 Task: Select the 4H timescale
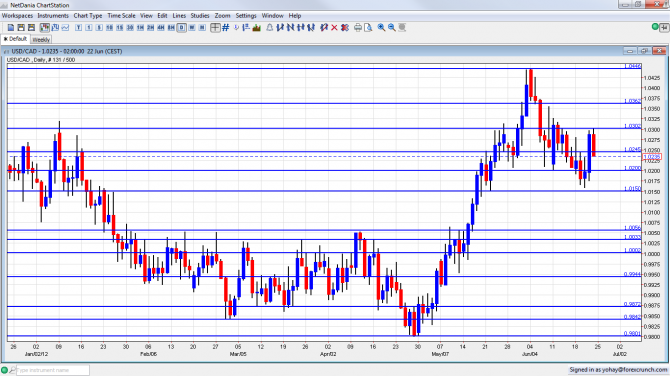click(161, 27)
